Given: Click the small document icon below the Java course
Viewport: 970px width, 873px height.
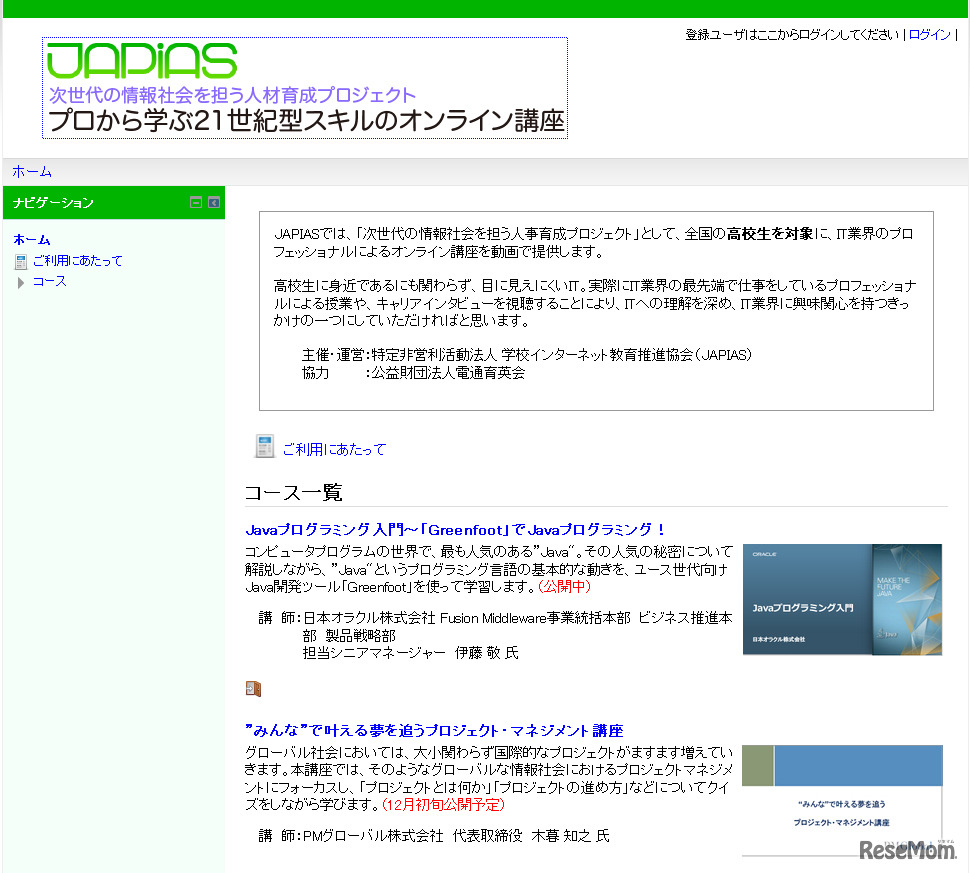Looking at the screenshot, I should coord(253,688).
